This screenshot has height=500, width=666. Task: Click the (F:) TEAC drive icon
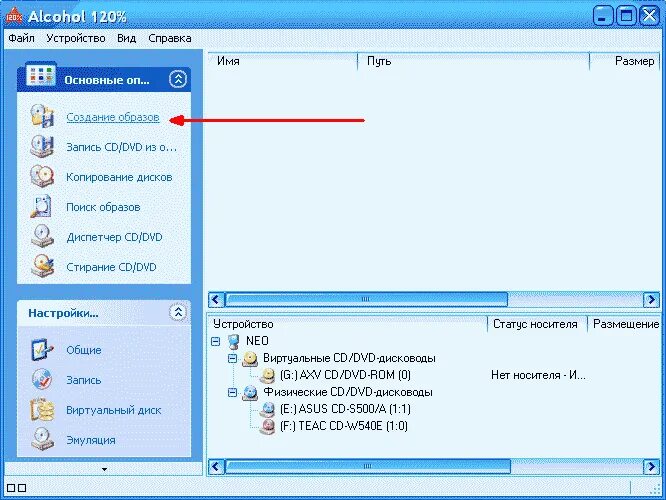coord(268,426)
